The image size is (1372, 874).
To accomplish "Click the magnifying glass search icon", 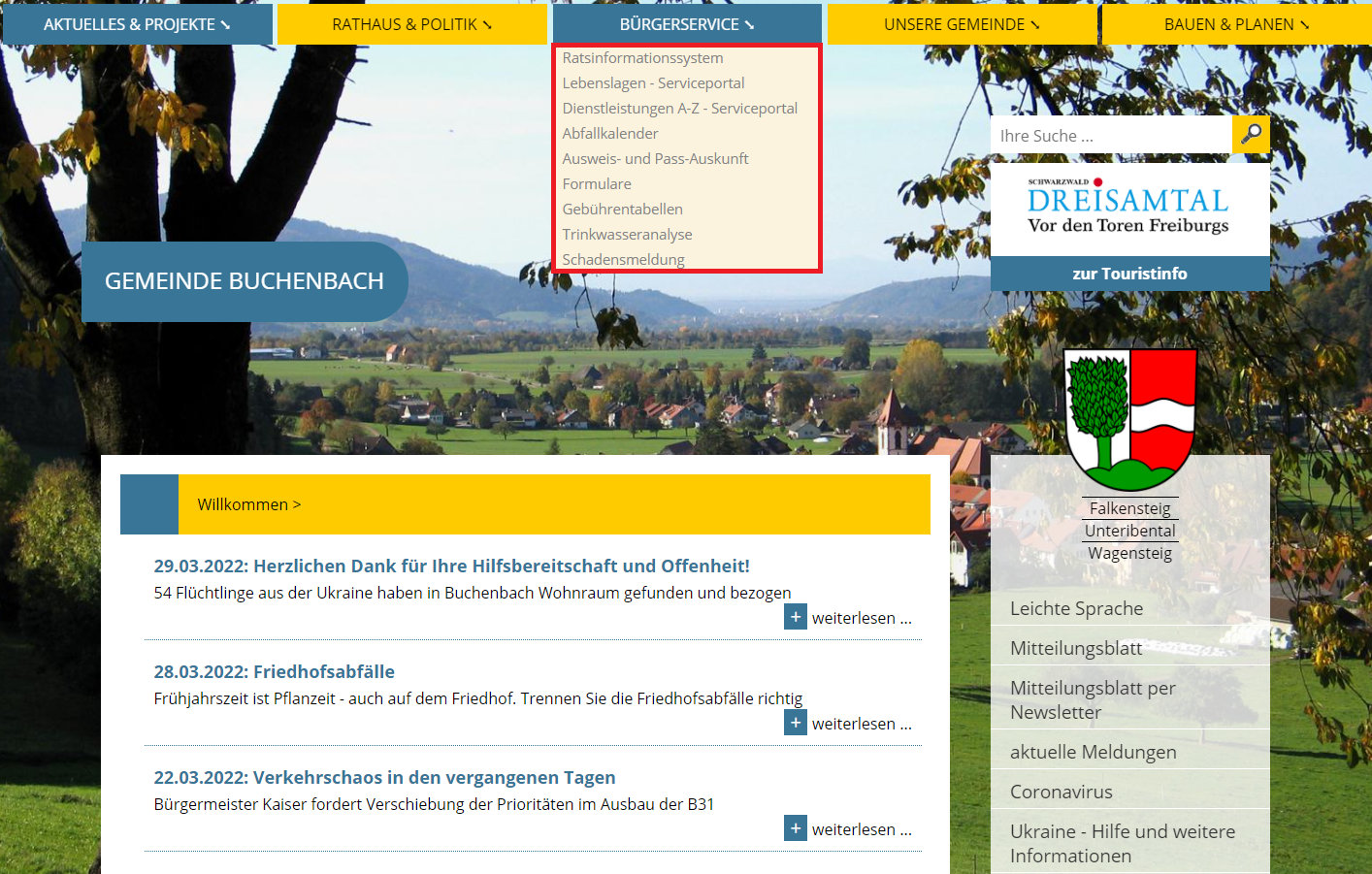I will tap(1251, 135).
